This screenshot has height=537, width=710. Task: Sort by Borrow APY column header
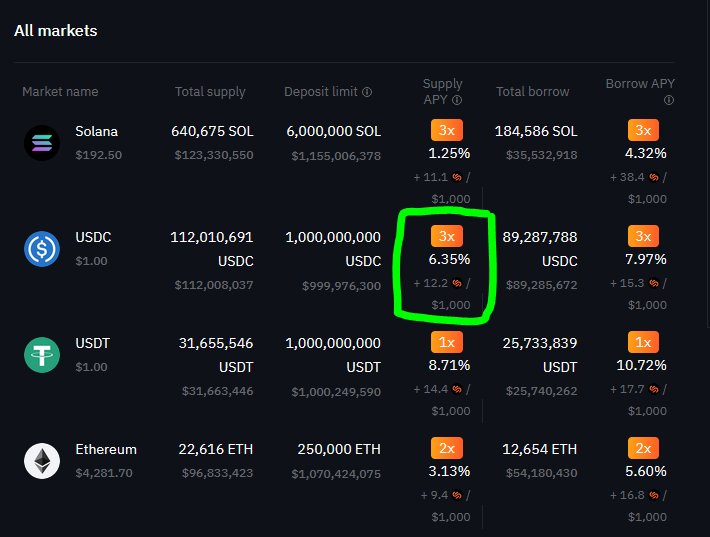click(x=640, y=84)
